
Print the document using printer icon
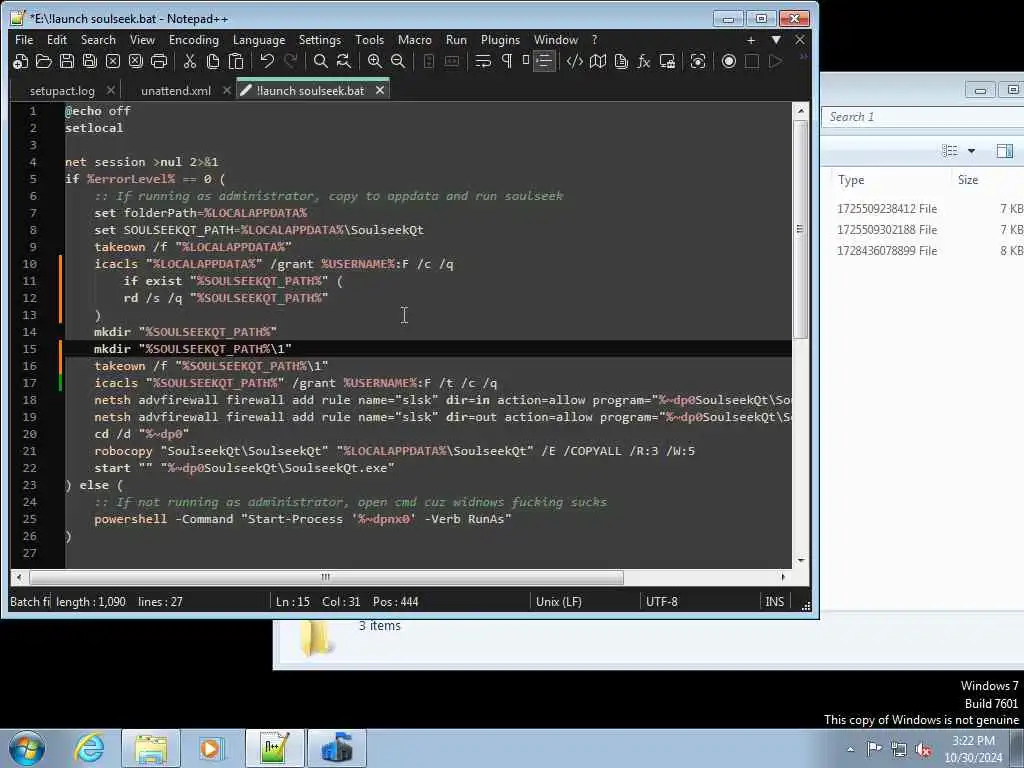coord(159,61)
